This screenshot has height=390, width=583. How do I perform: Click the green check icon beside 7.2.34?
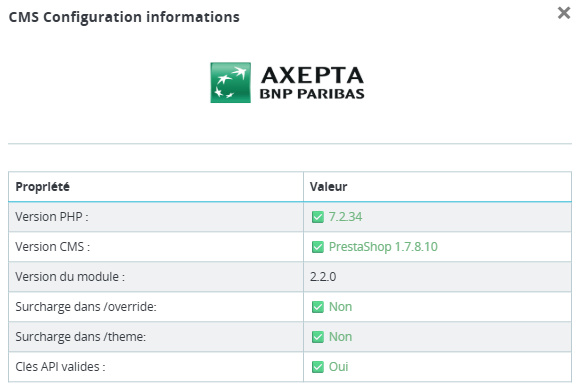tap(318, 217)
